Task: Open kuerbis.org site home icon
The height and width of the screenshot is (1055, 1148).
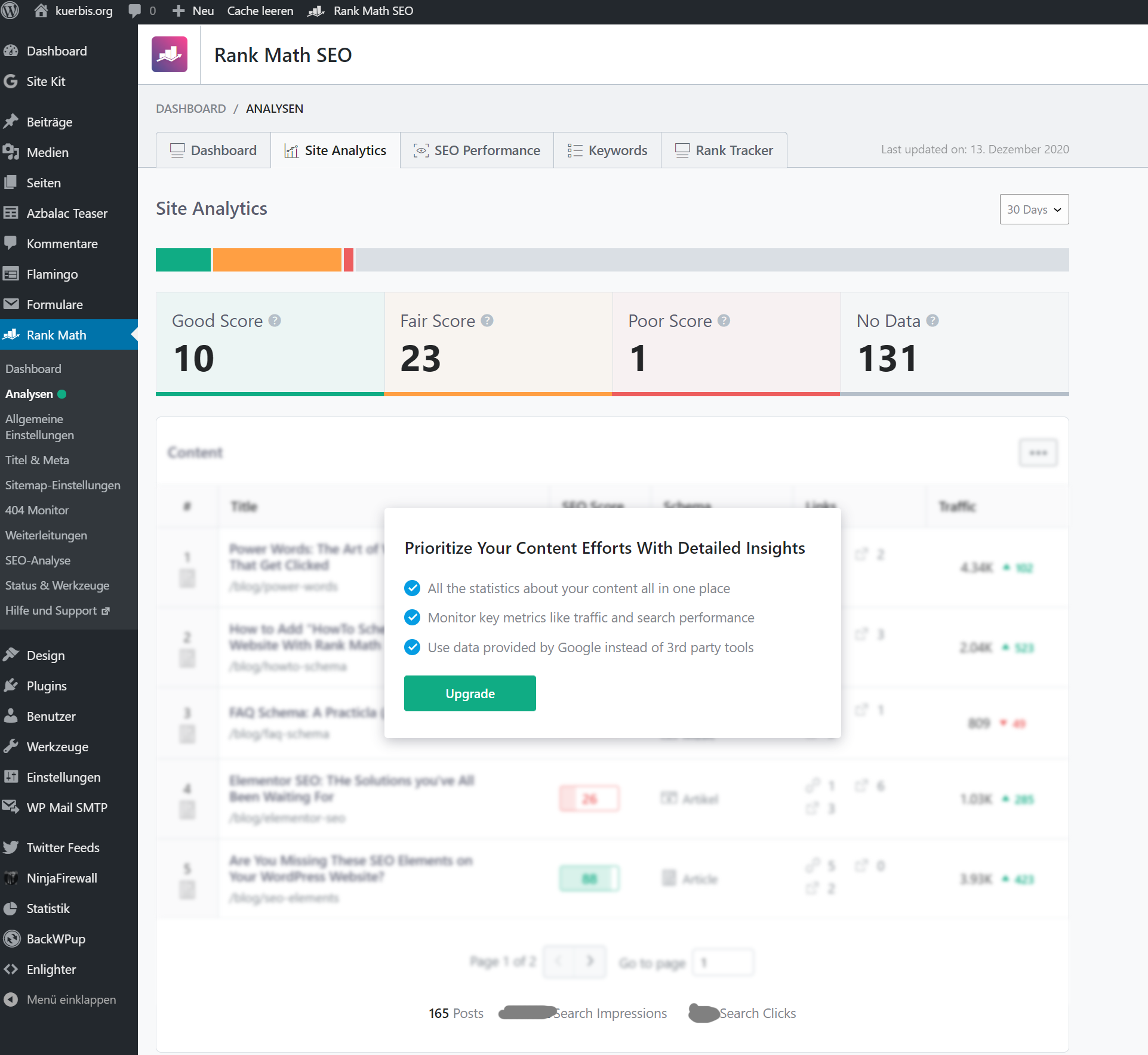Action: [x=41, y=11]
